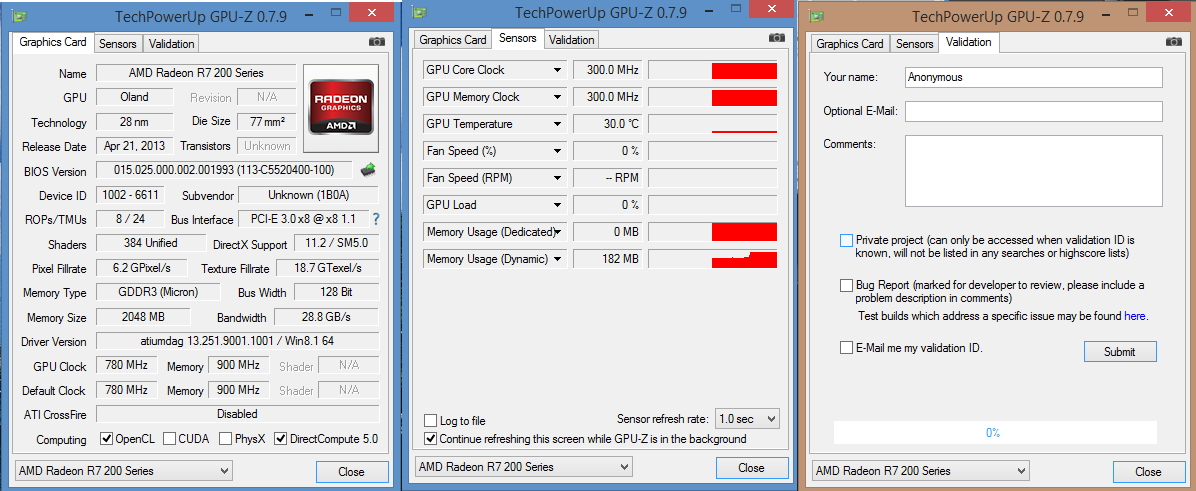Uncheck Continue refreshing in background checkbox
The width and height of the screenshot is (1196, 491).
[431, 438]
